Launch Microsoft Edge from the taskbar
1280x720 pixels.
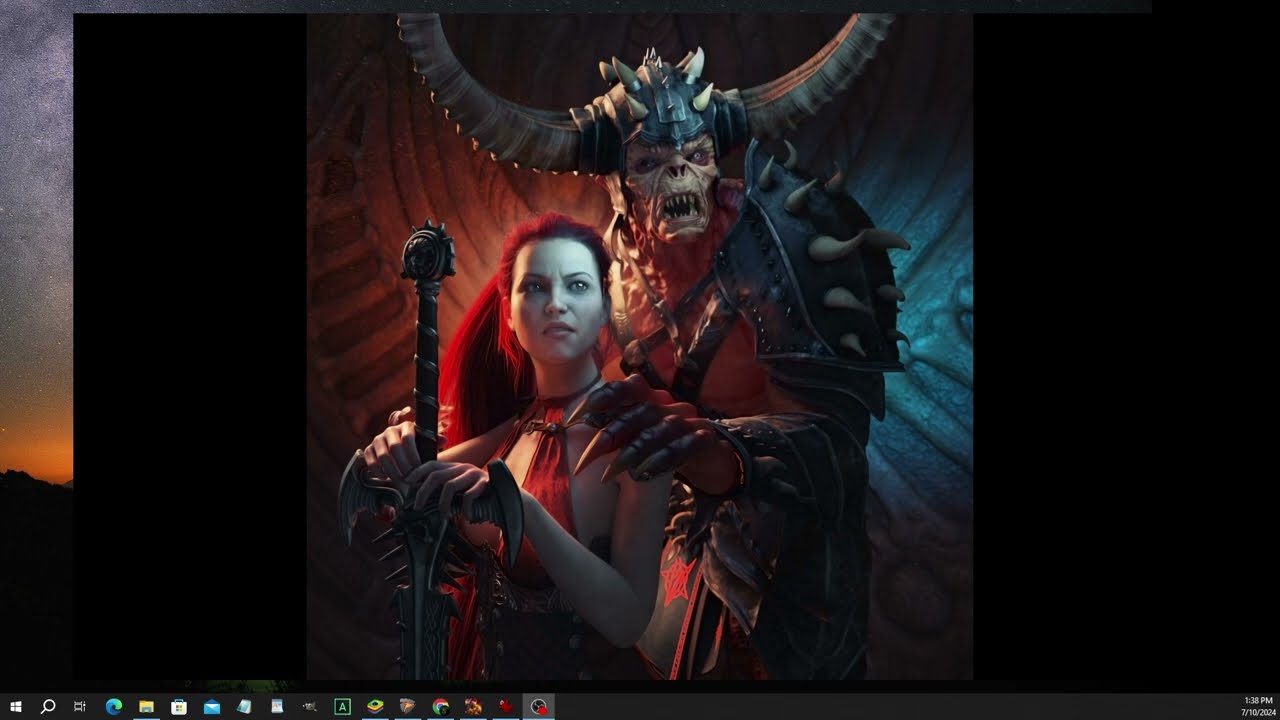click(x=113, y=707)
